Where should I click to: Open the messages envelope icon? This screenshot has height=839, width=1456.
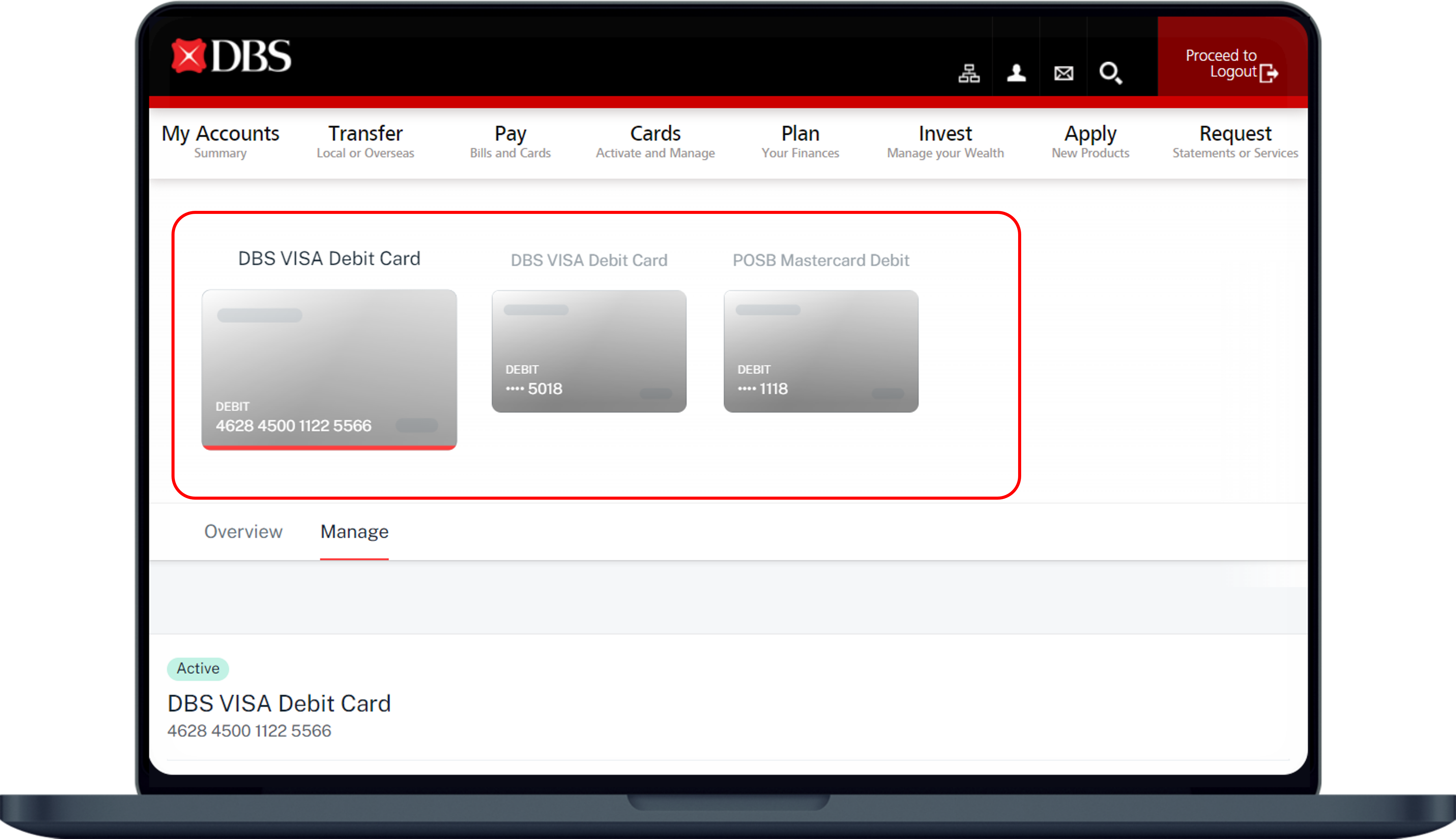(1063, 73)
